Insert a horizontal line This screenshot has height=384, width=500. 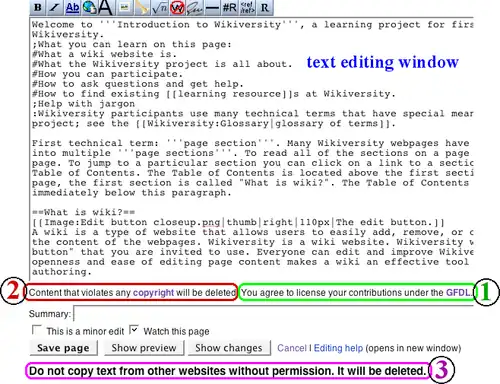click(x=212, y=7)
